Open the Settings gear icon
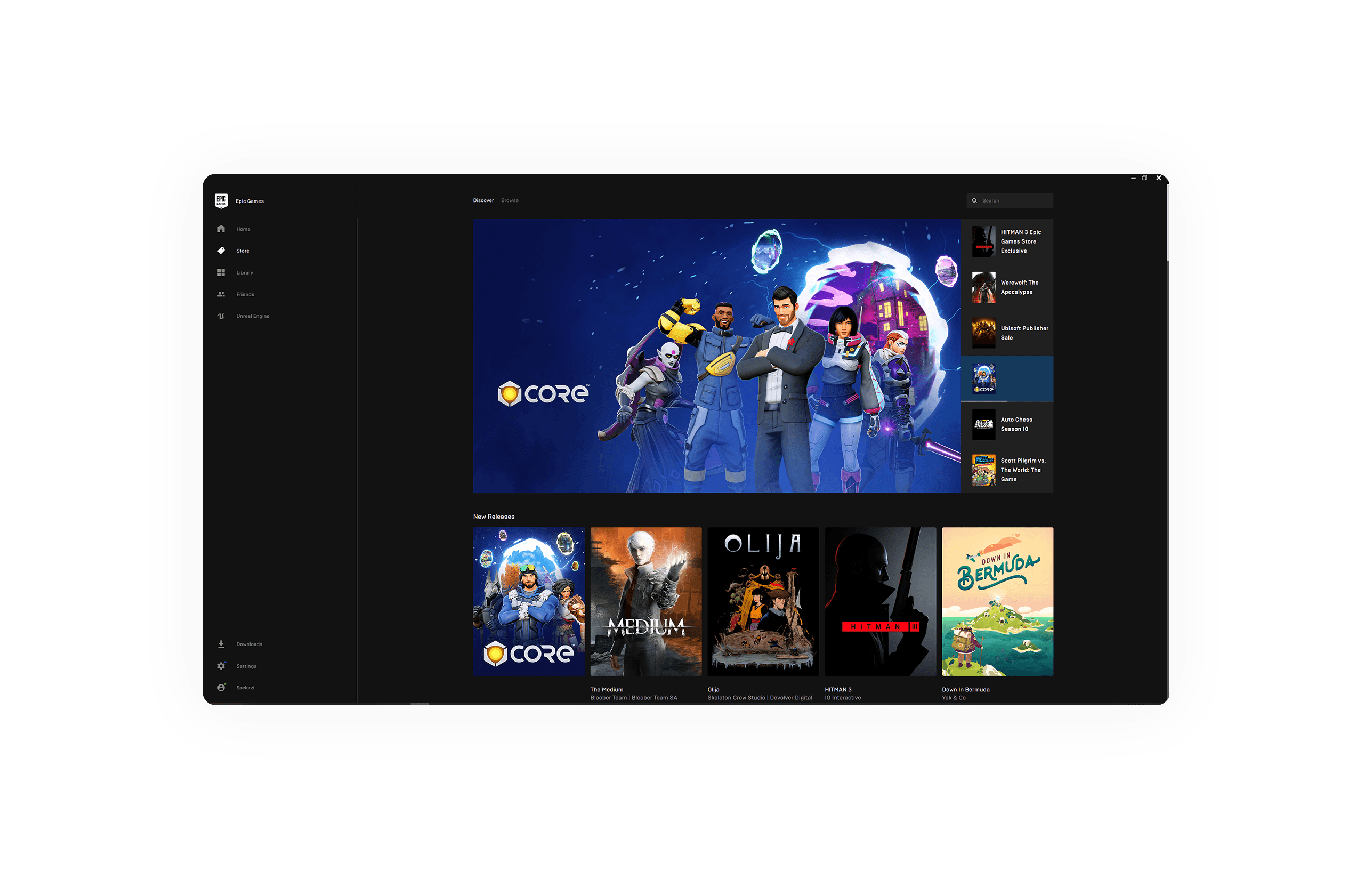Screen dimensions: 1372x879 [221, 666]
